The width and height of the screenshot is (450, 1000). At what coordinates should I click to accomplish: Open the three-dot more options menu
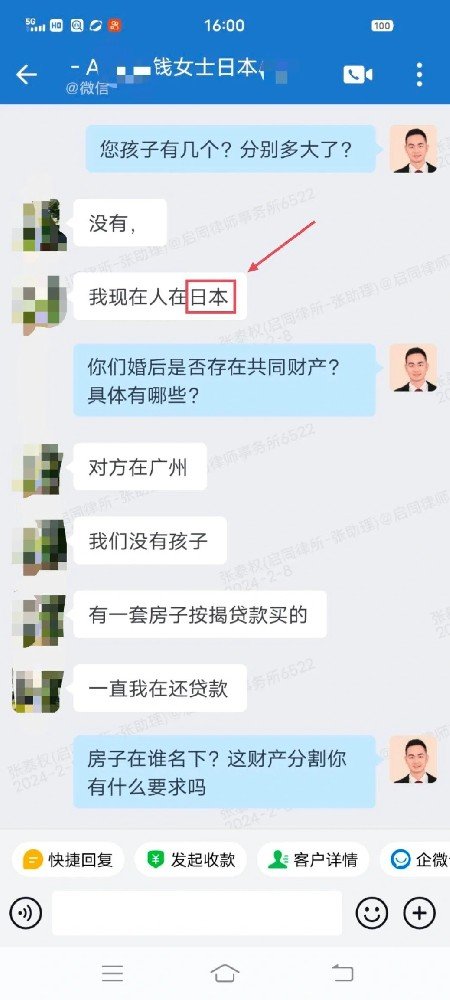[419, 75]
